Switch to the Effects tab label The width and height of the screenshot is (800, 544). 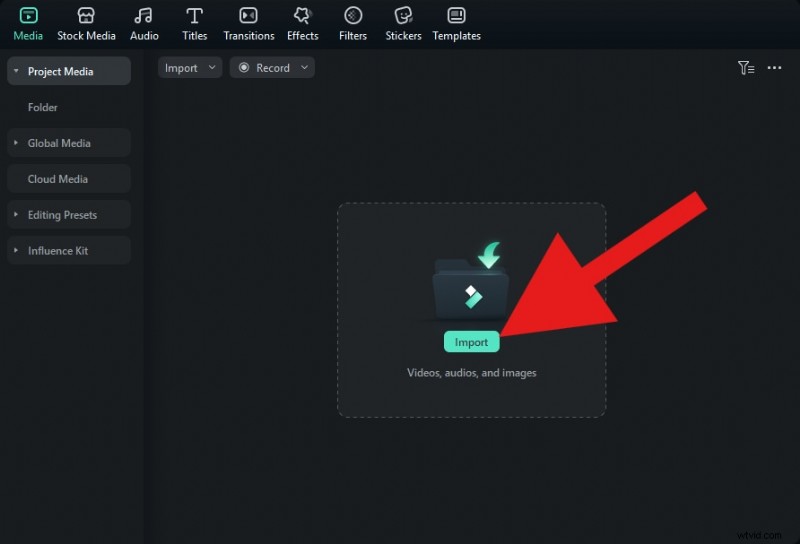[x=303, y=36]
